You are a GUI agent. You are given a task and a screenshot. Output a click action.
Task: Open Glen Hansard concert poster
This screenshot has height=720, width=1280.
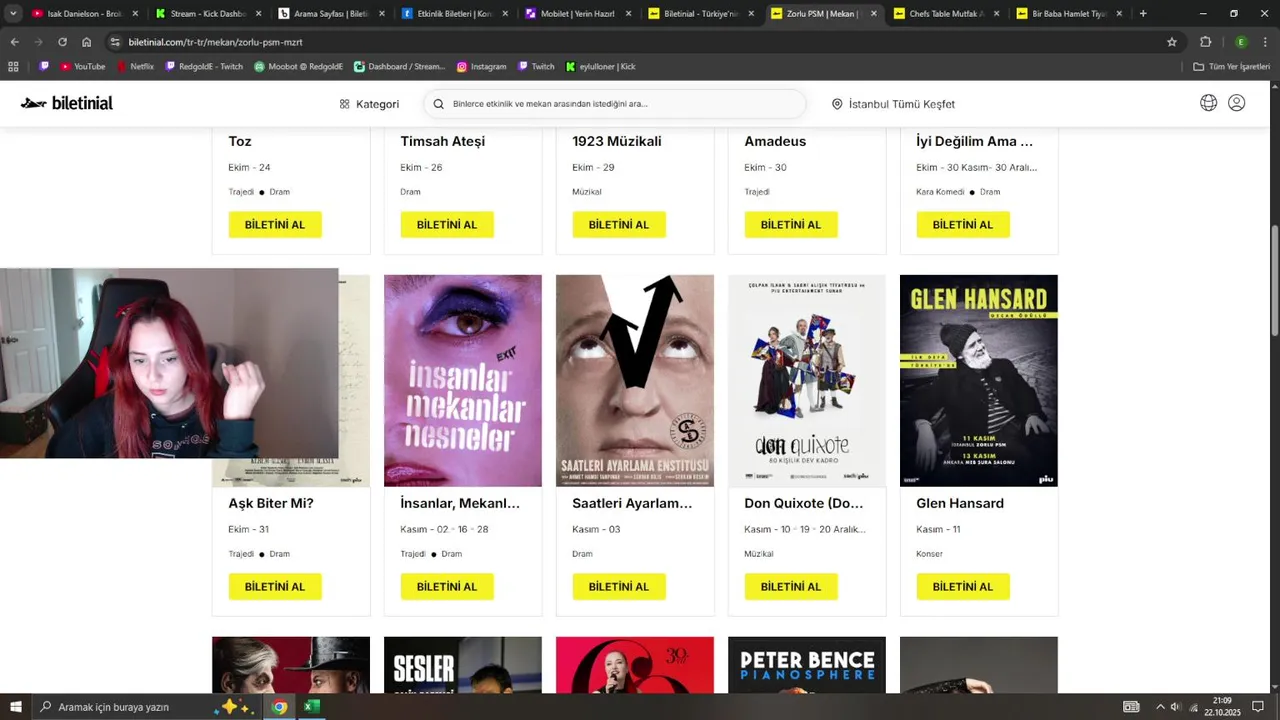pyautogui.click(x=979, y=381)
